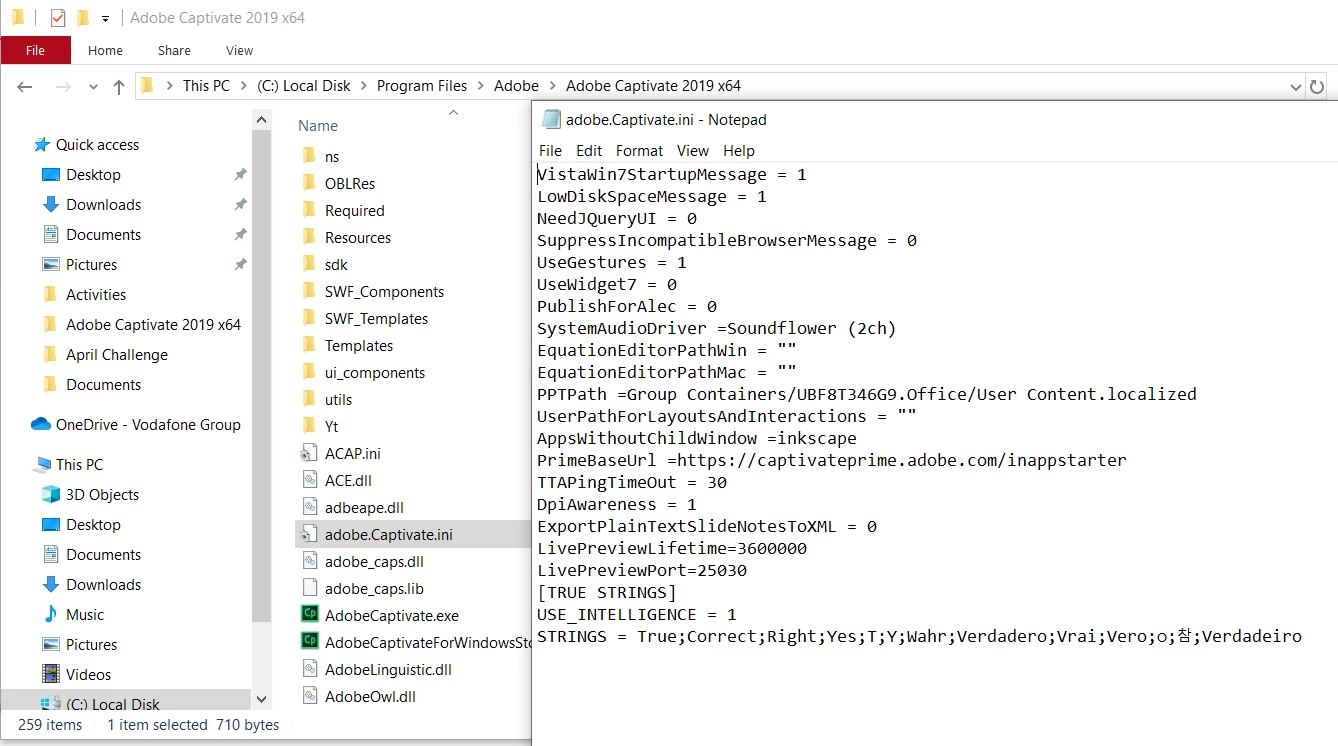Open Activities folder in navigation pane

point(95,295)
